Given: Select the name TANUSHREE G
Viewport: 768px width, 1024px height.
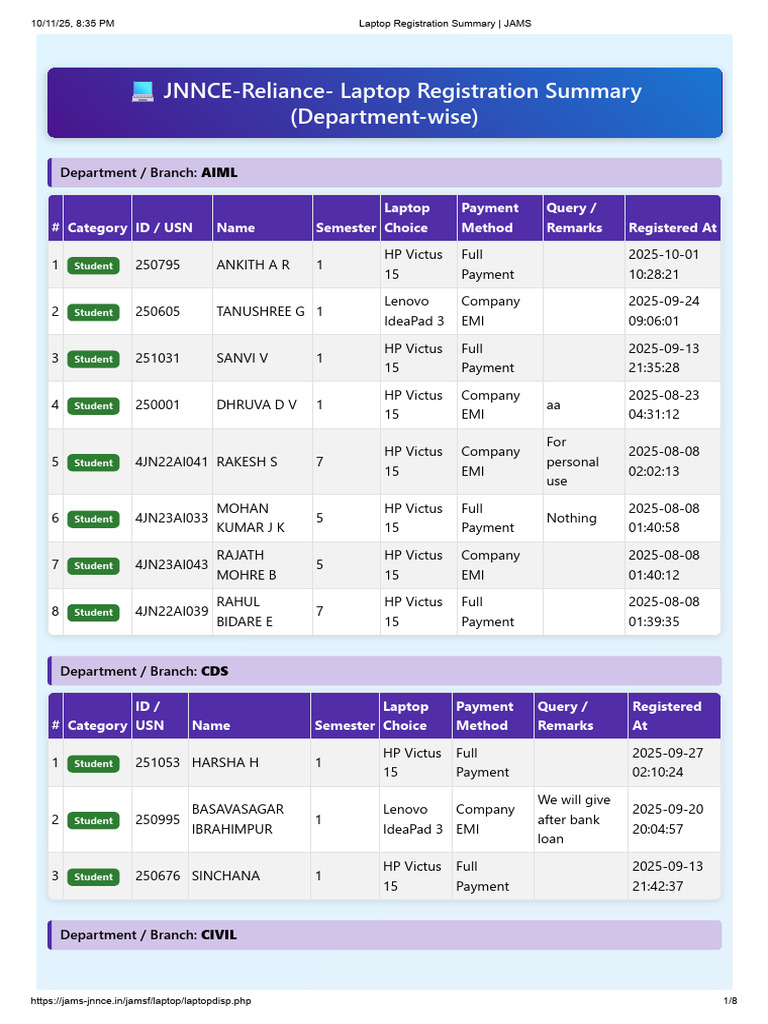Looking at the screenshot, I should [261, 312].
